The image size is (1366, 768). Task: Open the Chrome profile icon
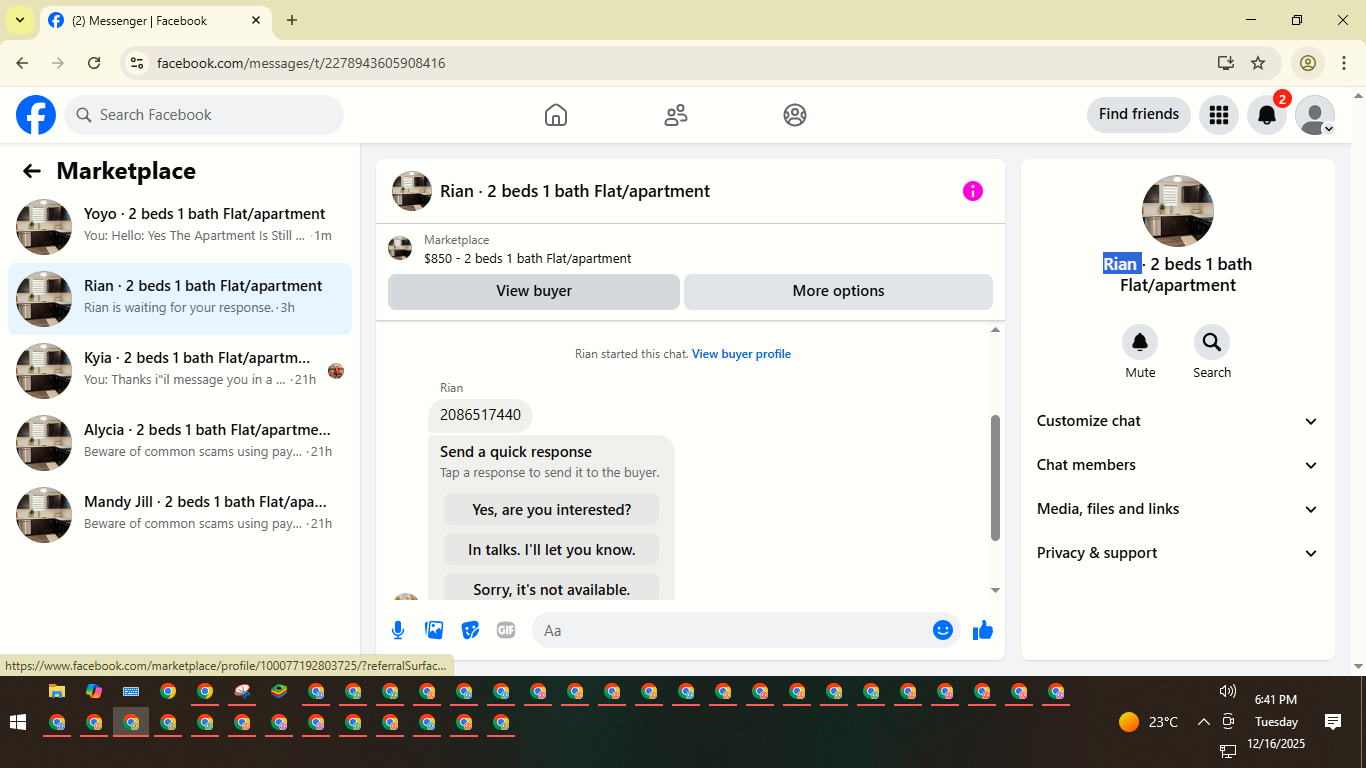pyautogui.click(x=1307, y=63)
